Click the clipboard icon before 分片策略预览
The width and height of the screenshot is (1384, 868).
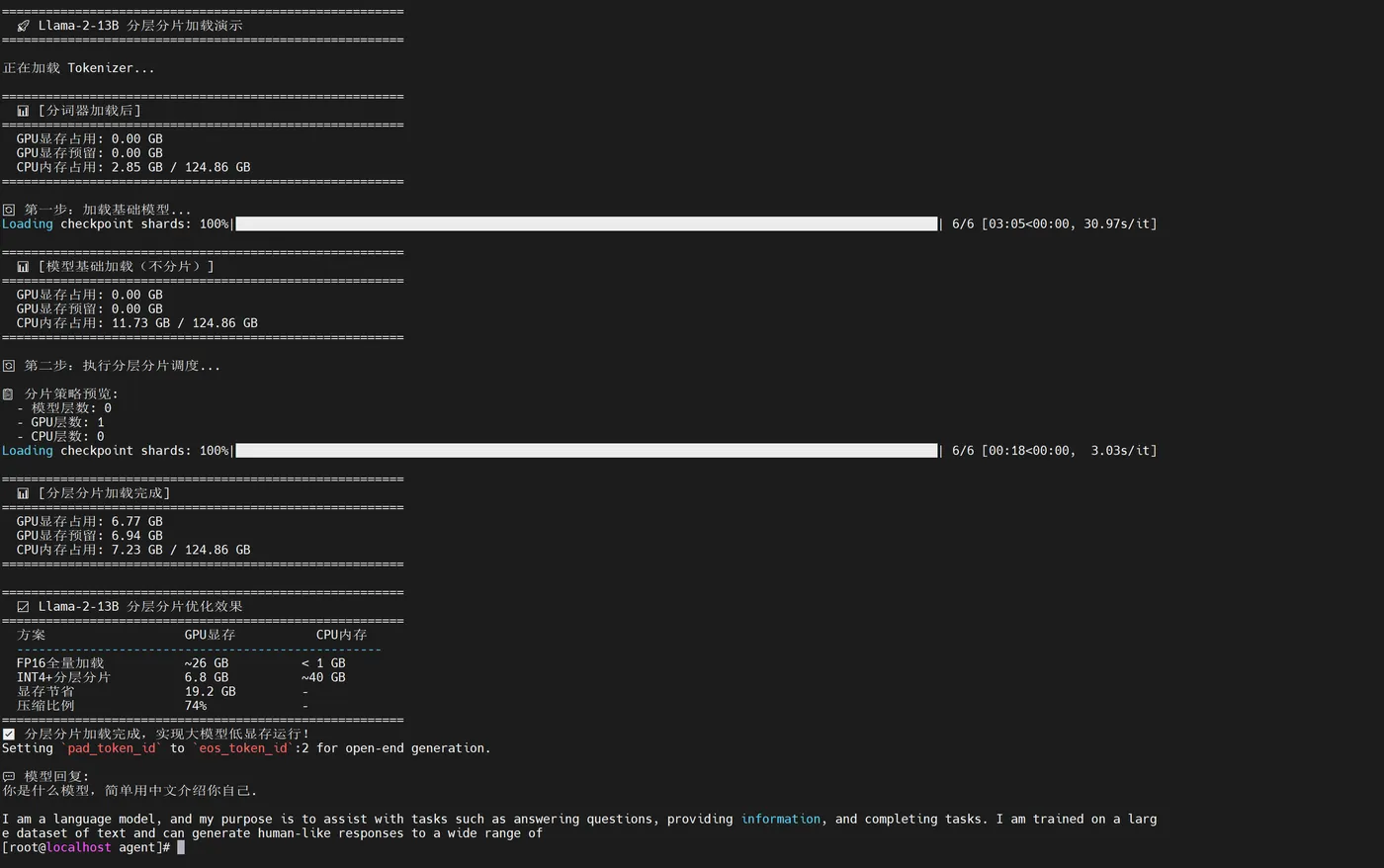[9, 394]
